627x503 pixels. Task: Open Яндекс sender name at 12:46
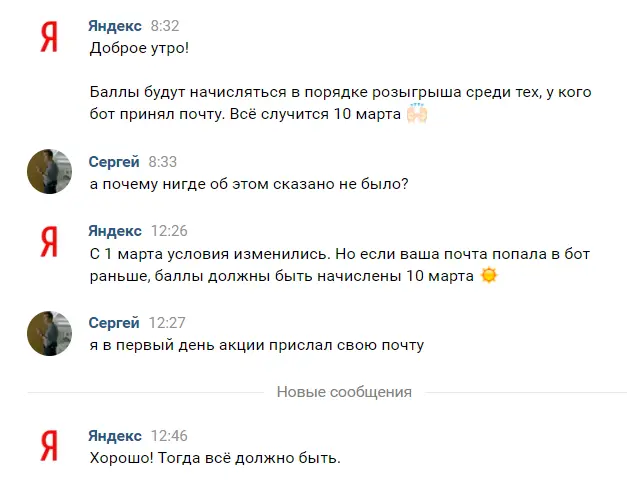(115, 436)
